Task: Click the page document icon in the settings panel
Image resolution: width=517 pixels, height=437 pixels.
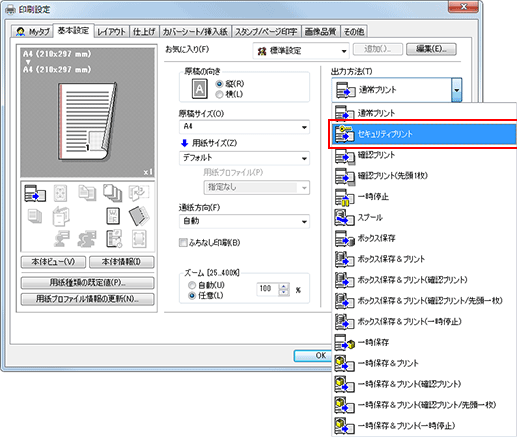Action: tap(113, 216)
